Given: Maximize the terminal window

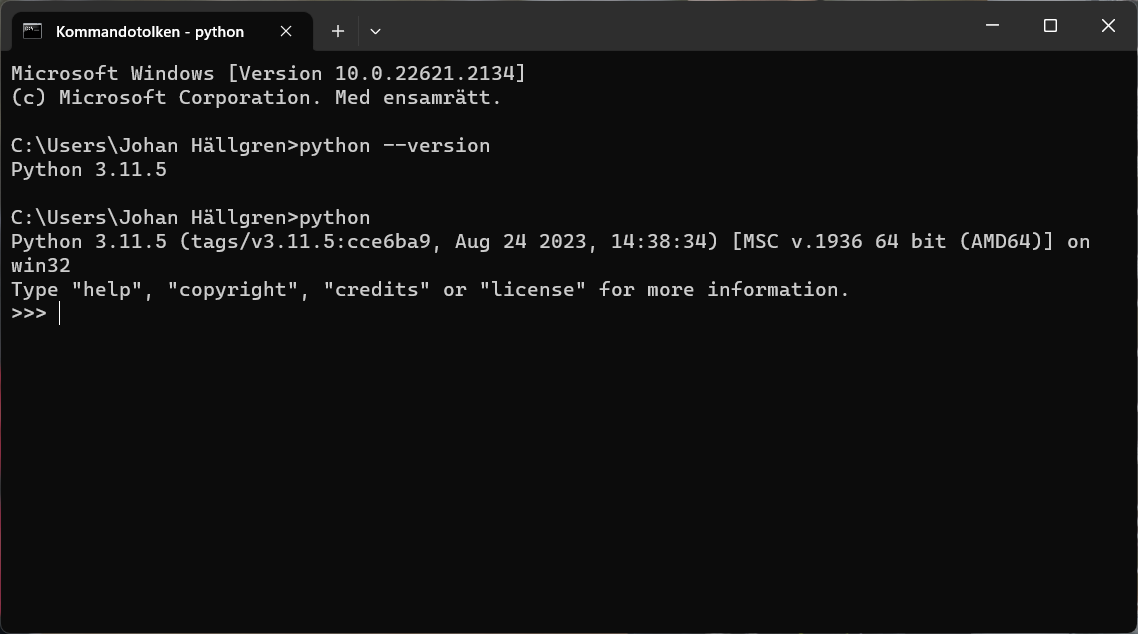Looking at the screenshot, I should [1050, 26].
